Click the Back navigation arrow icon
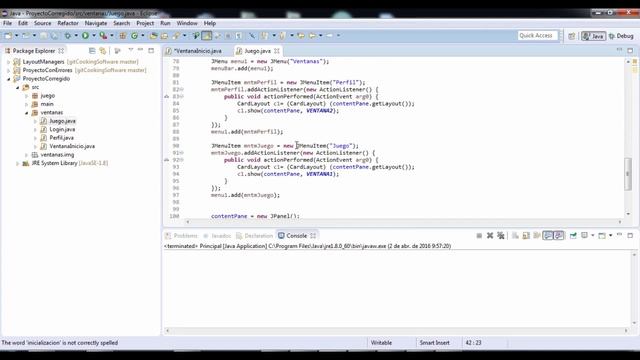Image resolution: width=640 pixels, height=360 pixels. pyautogui.click(x=312, y=36)
